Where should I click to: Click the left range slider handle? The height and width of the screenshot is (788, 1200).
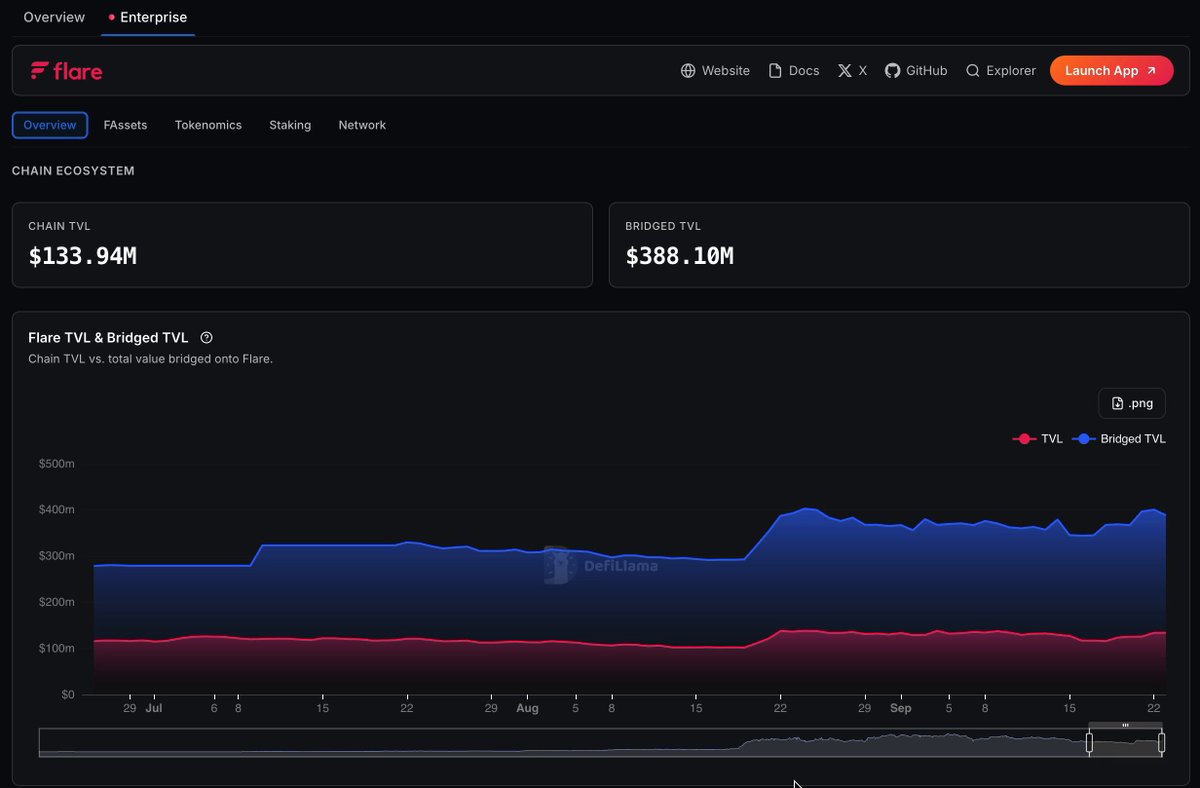point(1089,743)
